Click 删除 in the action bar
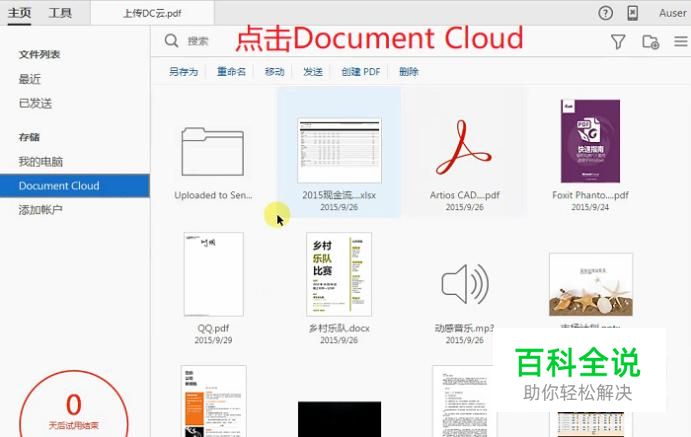Viewport: 691px width, 437px height. tap(409, 71)
